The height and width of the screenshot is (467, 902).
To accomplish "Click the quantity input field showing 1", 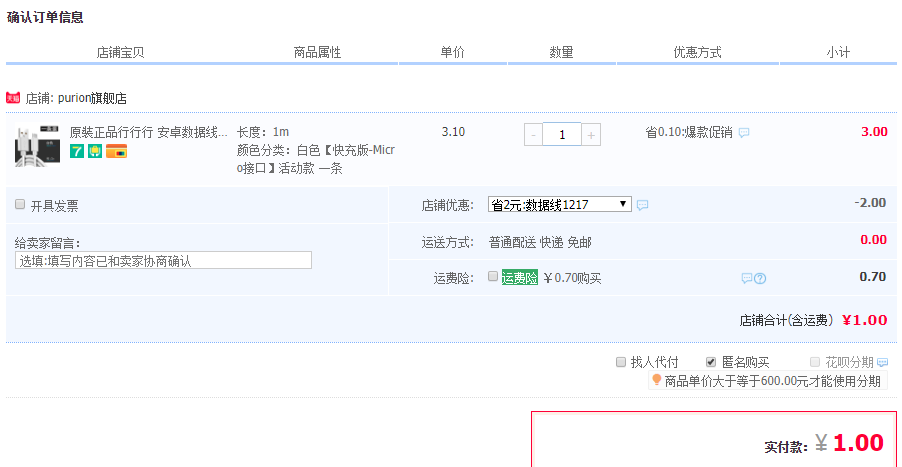I will (562, 135).
